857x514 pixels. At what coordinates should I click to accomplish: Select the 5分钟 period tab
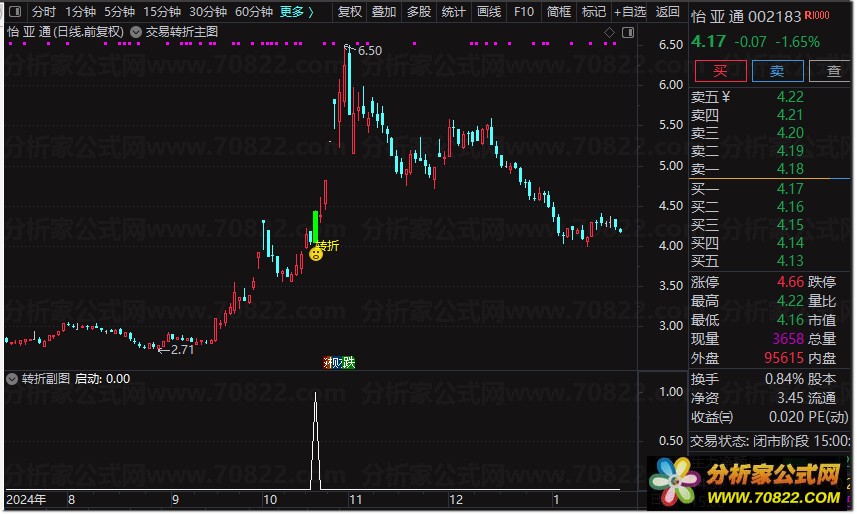point(120,11)
